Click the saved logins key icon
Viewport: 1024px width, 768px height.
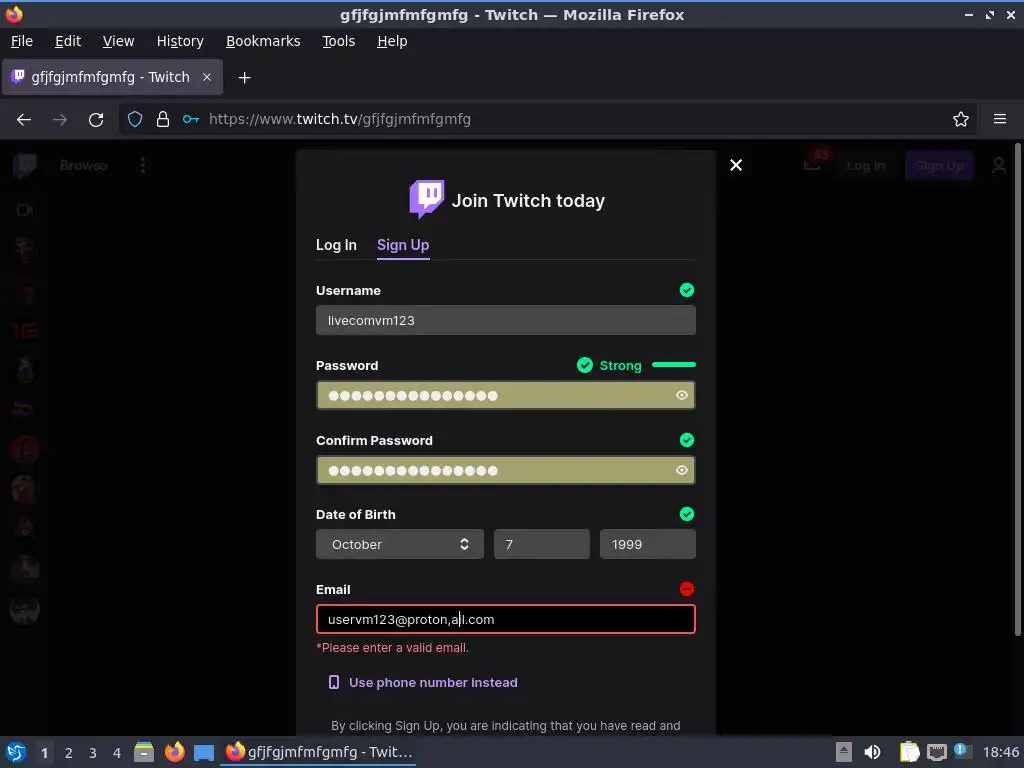coord(191,119)
